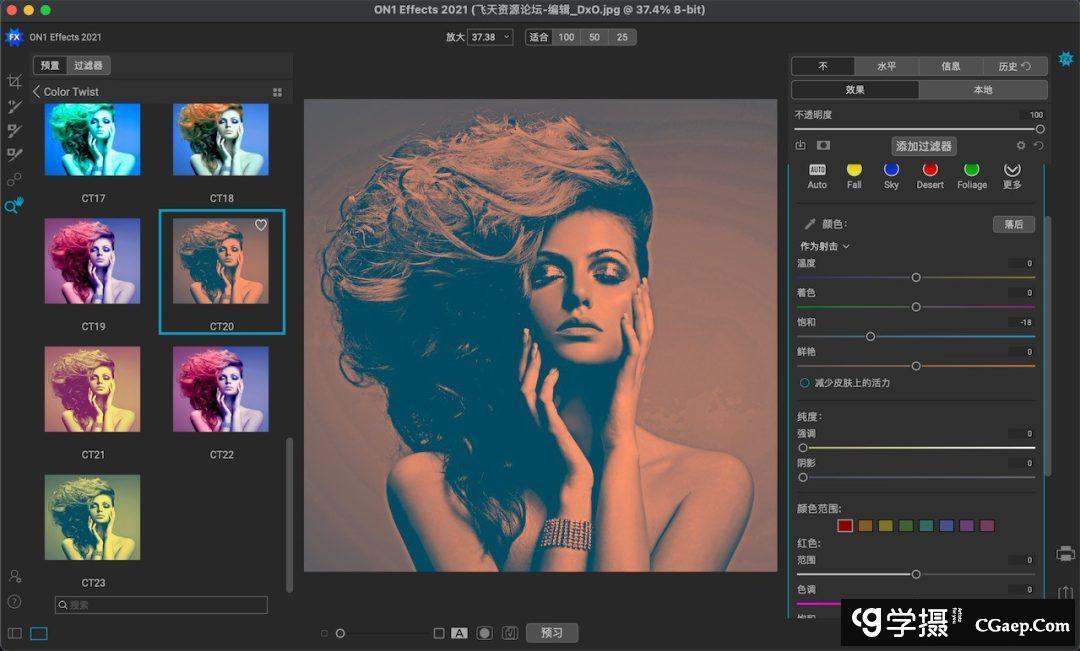Toggle the mask view icon beside 预习
The height and width of the screenshot is (651, 1080).
[x=484, y=633]
